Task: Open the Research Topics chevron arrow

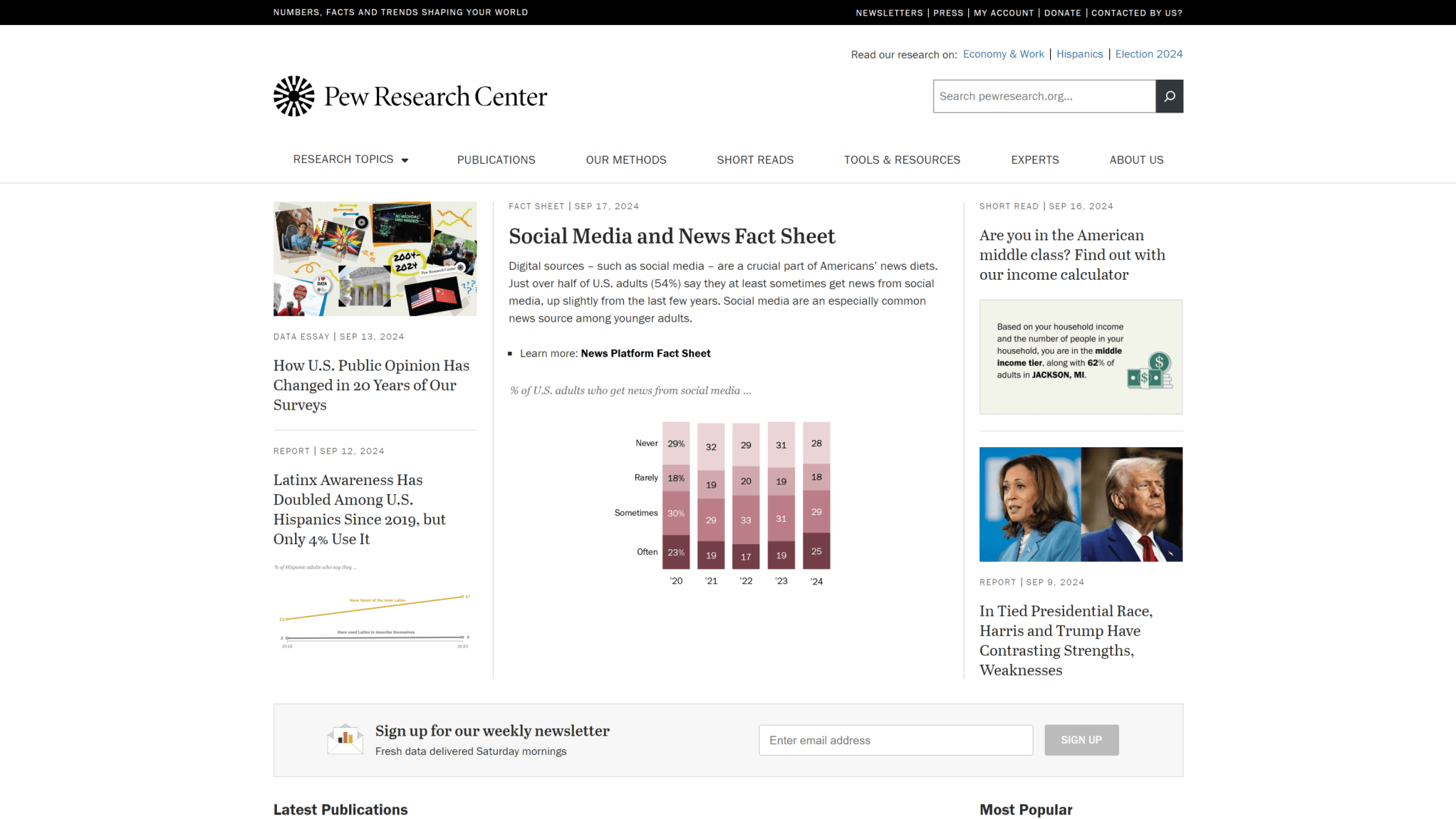Action: pos(405,160)
